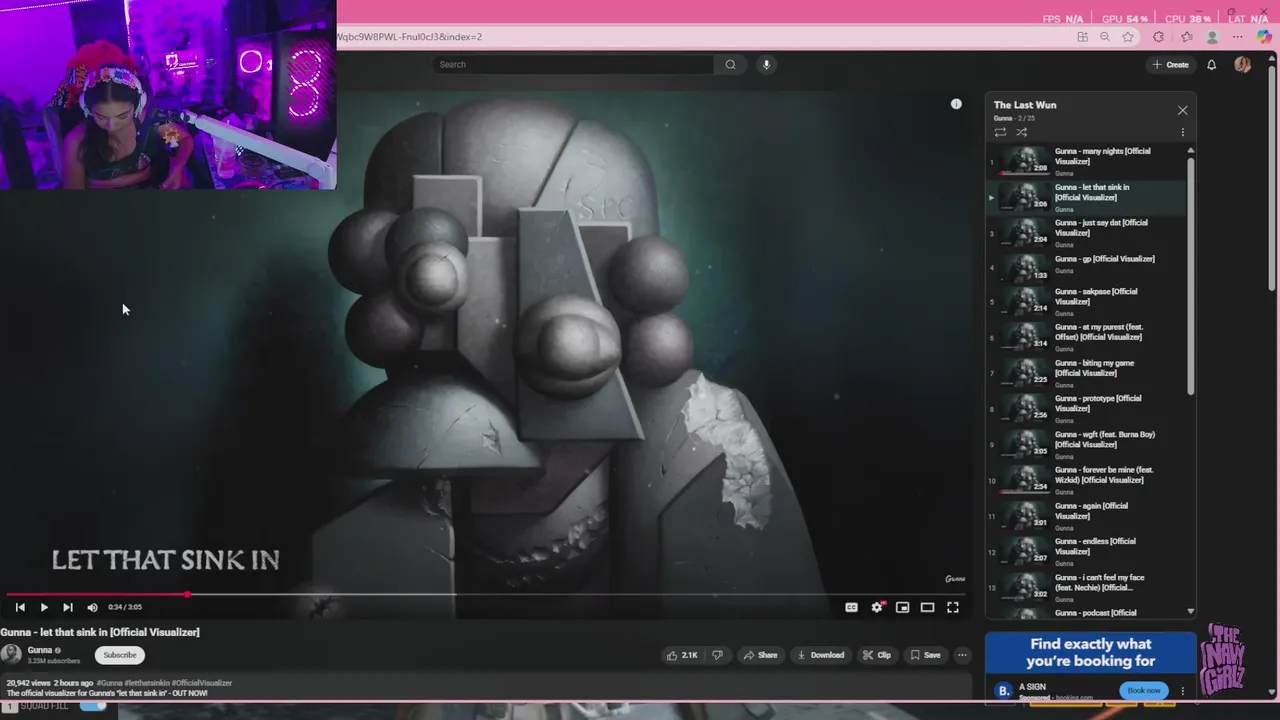Viewport: 1280px width, 720px height.
Task: Enter full screen mode
Action: 953,607
